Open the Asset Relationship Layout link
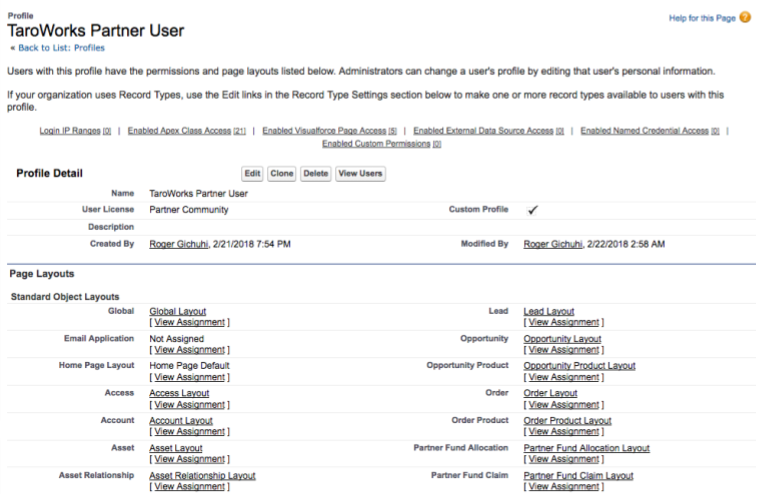757x494 pixels. [x=202, y=476]
